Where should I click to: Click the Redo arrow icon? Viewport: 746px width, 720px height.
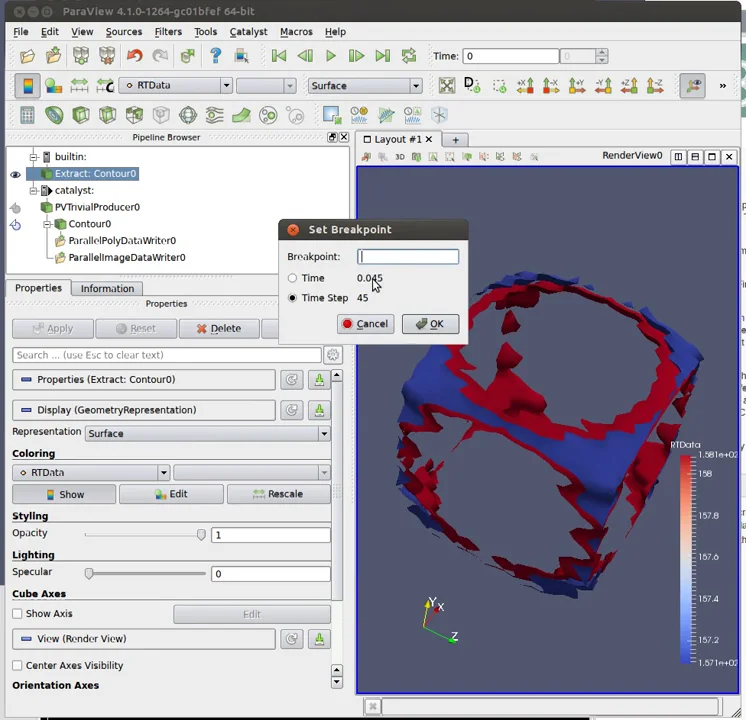click(160, 56)
